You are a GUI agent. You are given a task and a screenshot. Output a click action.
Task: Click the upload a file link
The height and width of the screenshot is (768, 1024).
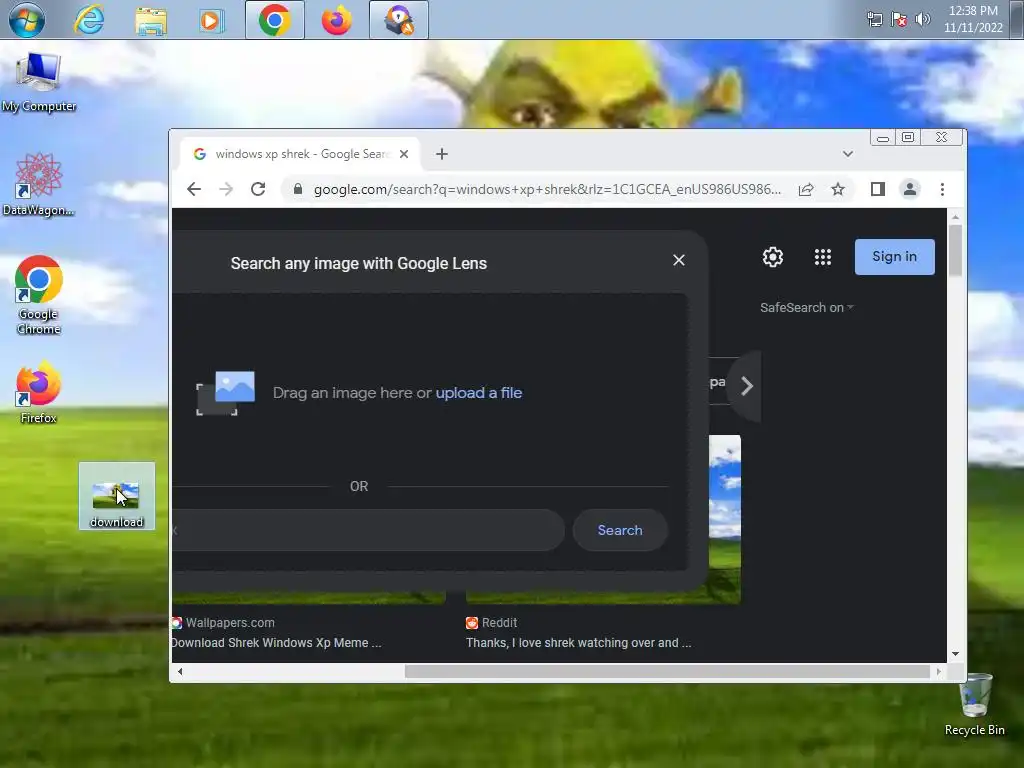(479, 392)
